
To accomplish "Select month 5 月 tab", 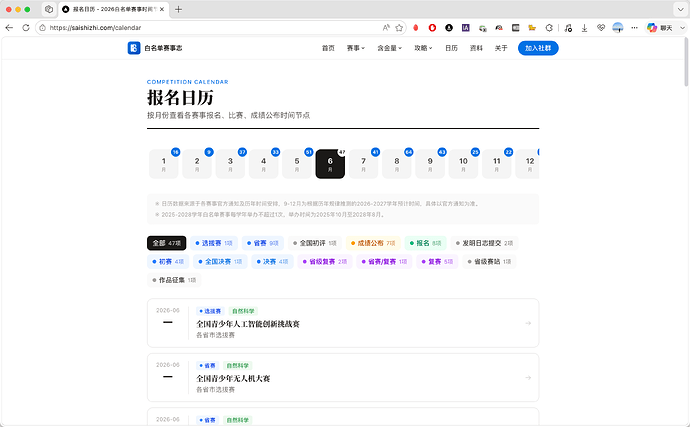I will tap(297, 164).
